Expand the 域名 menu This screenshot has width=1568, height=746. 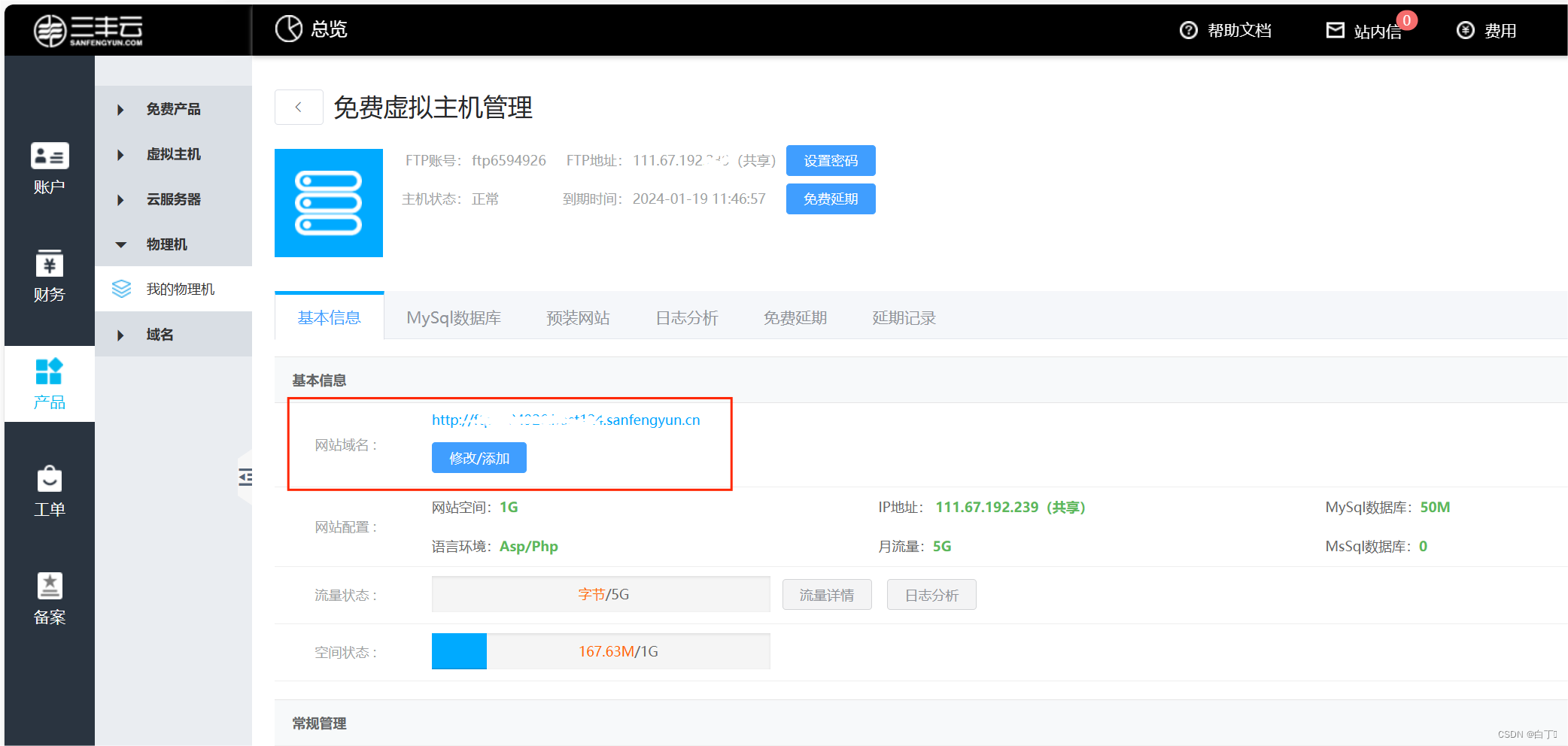point(173,335)
